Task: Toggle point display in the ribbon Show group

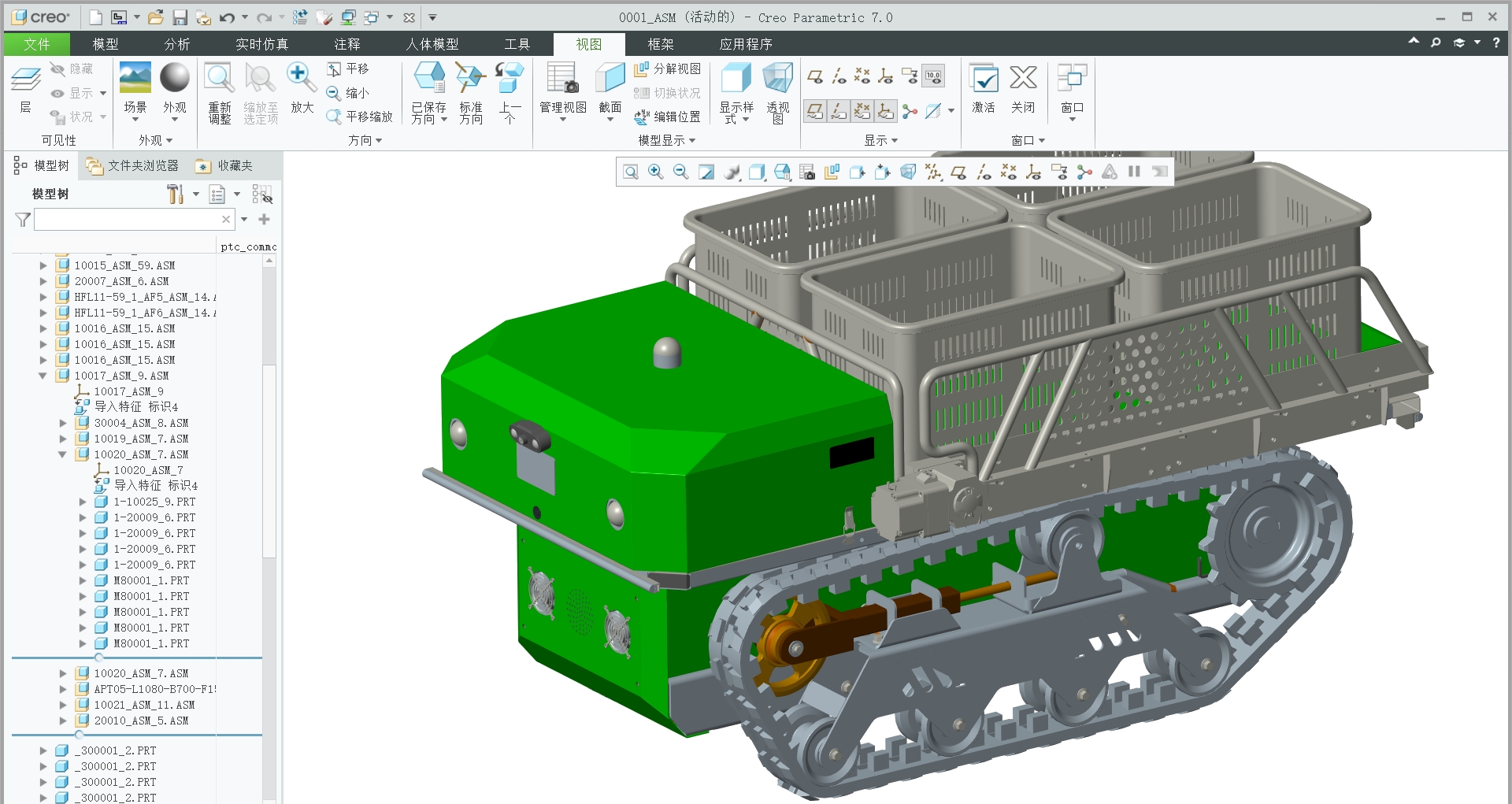Action: click(862, 76)
